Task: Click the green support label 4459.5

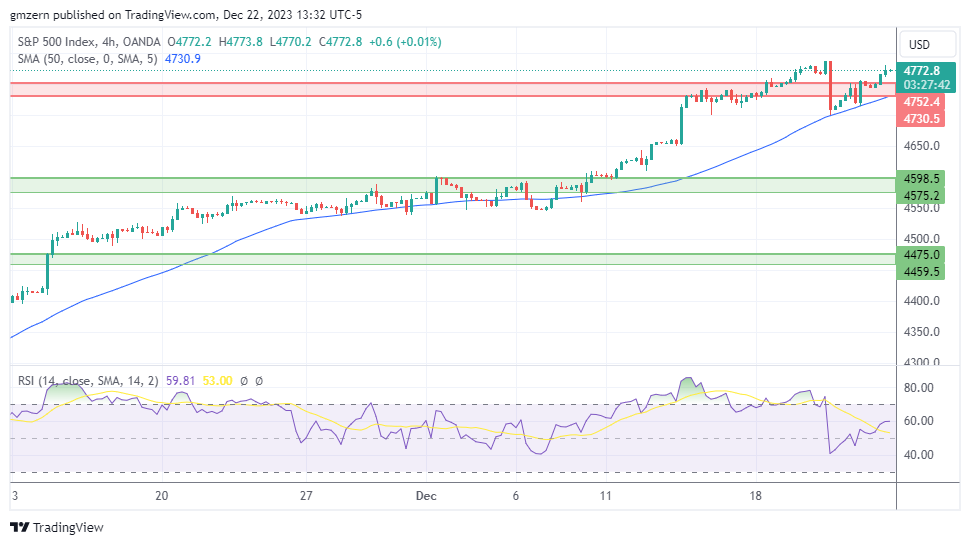Action: [921, 272]
